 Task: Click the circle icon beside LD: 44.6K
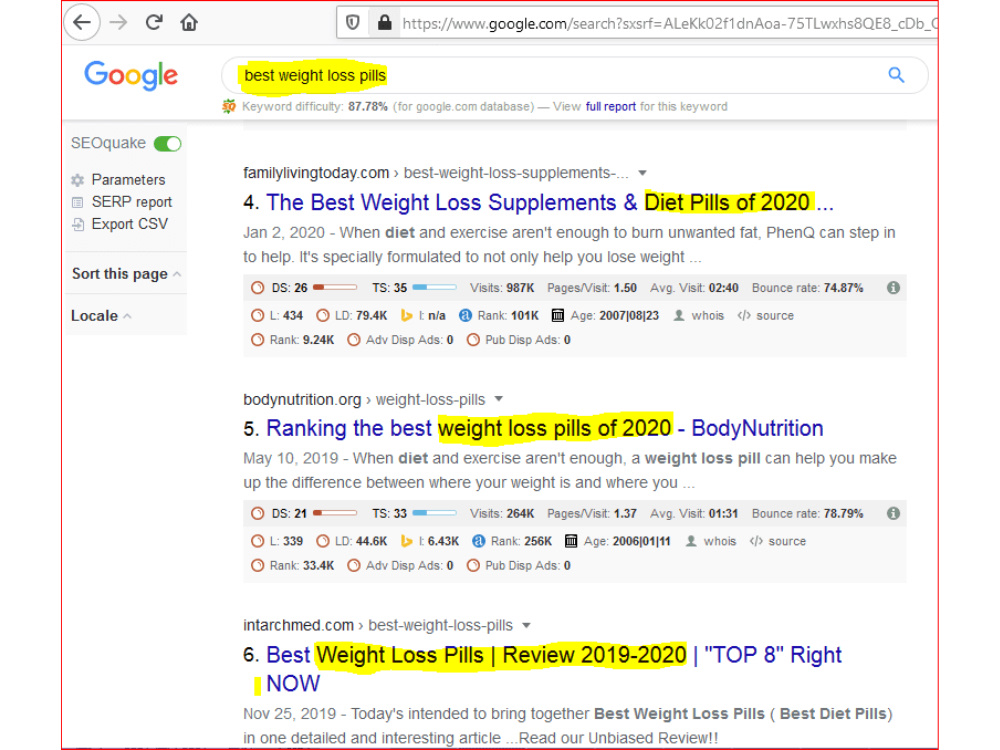(323, 541)
